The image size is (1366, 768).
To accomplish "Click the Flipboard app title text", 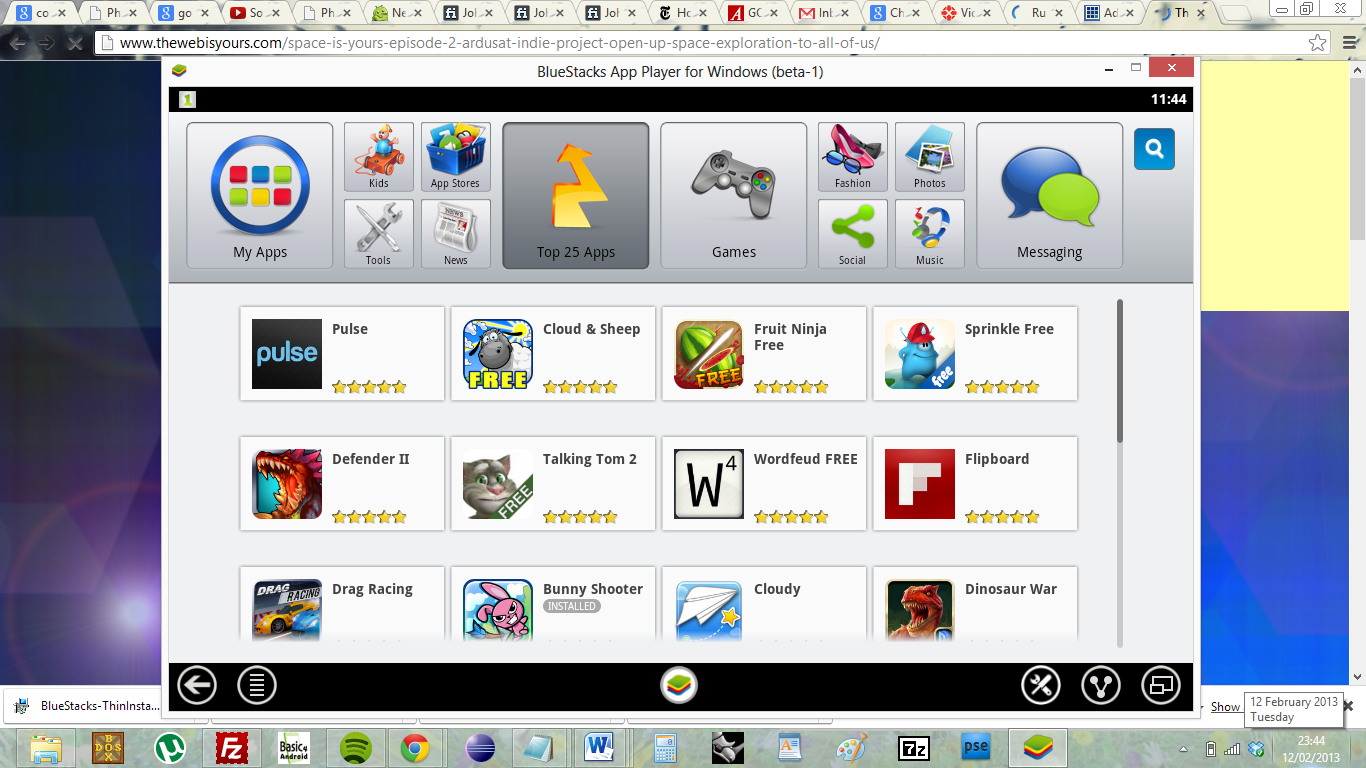I will pos(997,459).
